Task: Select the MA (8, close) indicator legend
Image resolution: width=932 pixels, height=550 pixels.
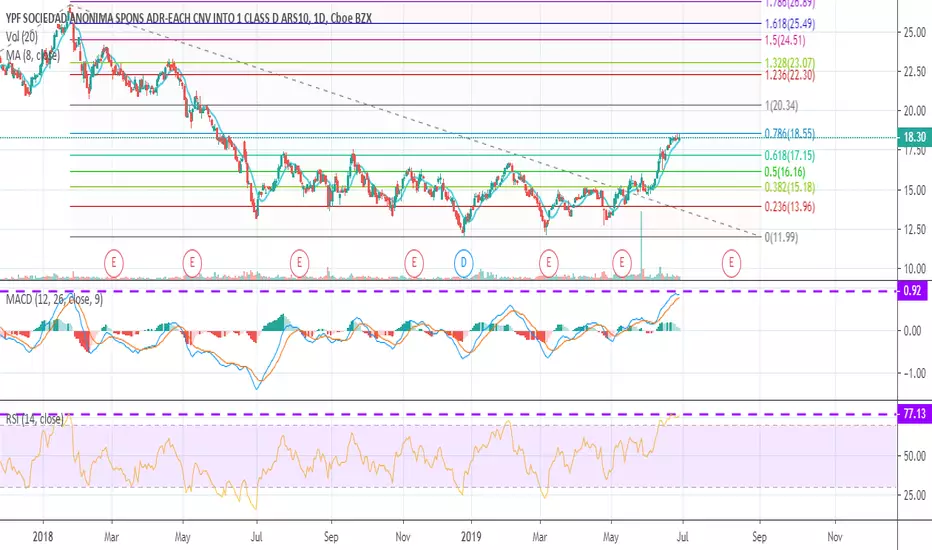Action: [33, 55]
